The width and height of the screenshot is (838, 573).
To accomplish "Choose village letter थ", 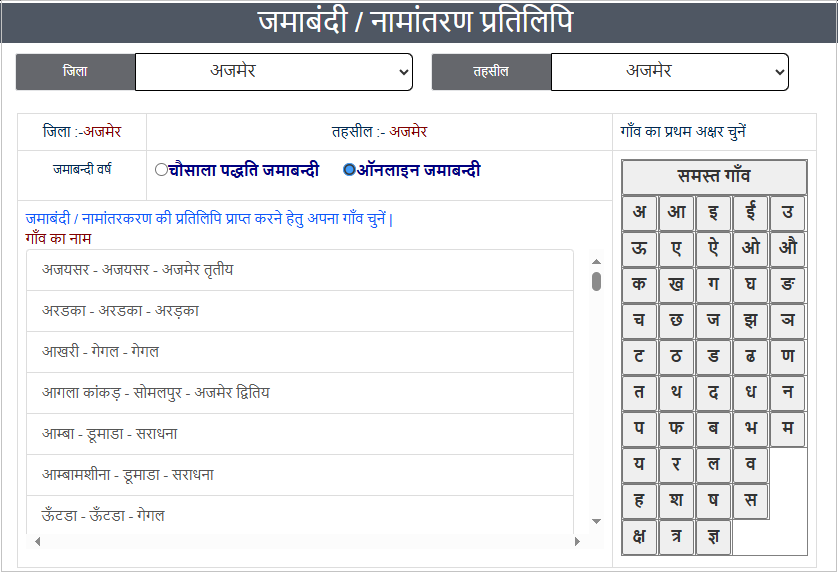I will [677, 393].
